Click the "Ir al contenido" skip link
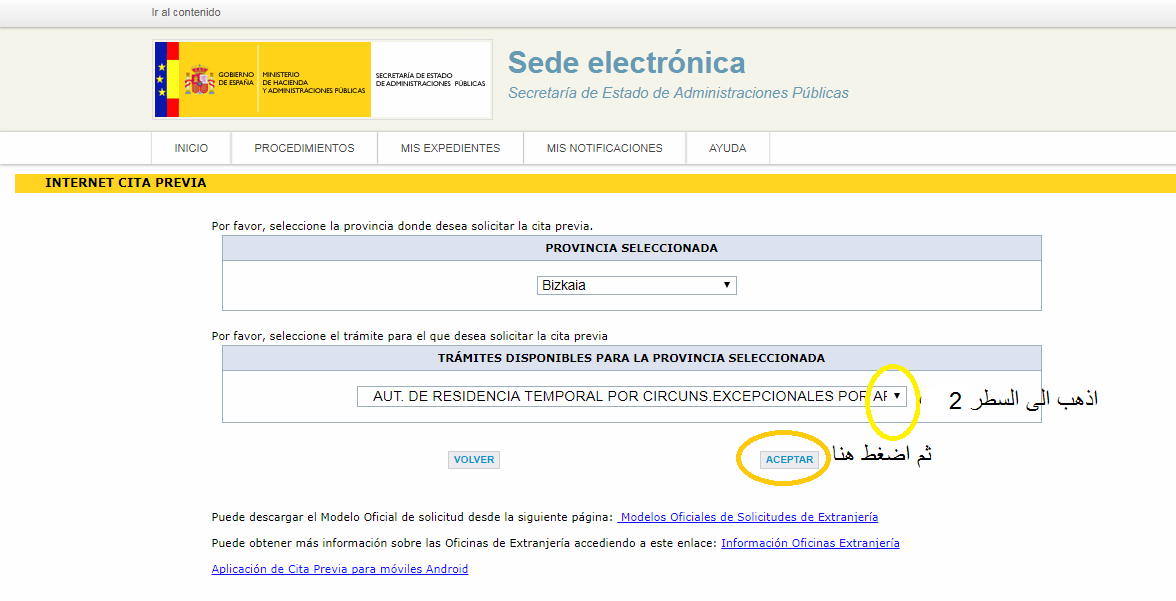The image size is (1176, 601). coord(186,12)
